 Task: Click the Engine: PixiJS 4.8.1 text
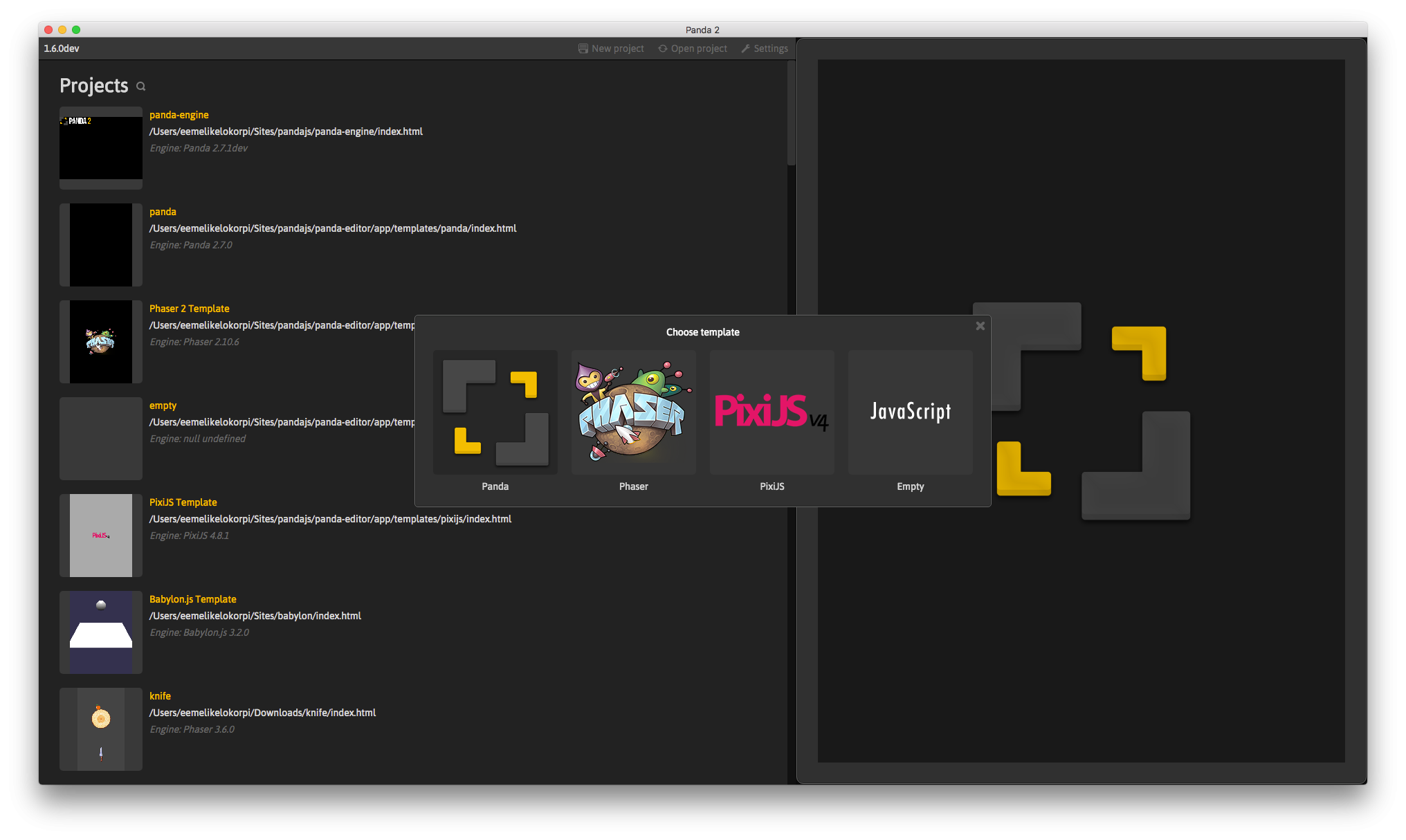click(190, 536)
